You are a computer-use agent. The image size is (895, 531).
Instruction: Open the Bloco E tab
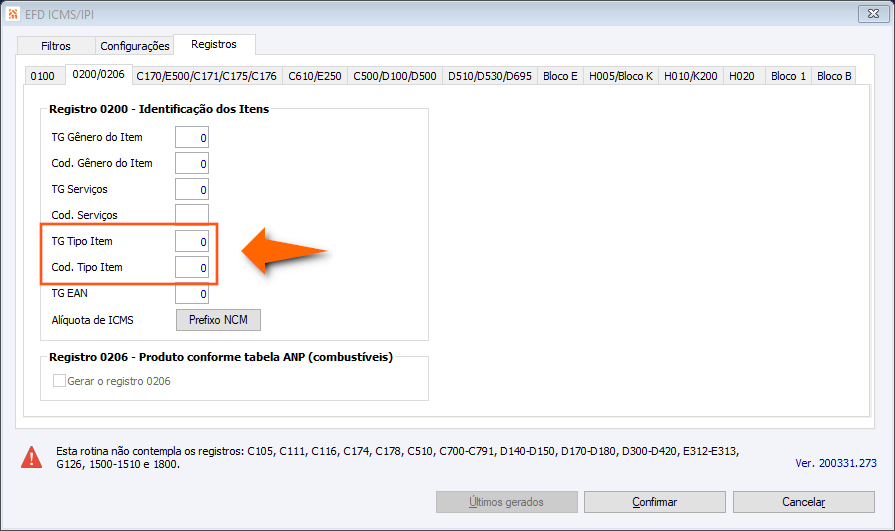pyautogui.click(x=560, y=76)
